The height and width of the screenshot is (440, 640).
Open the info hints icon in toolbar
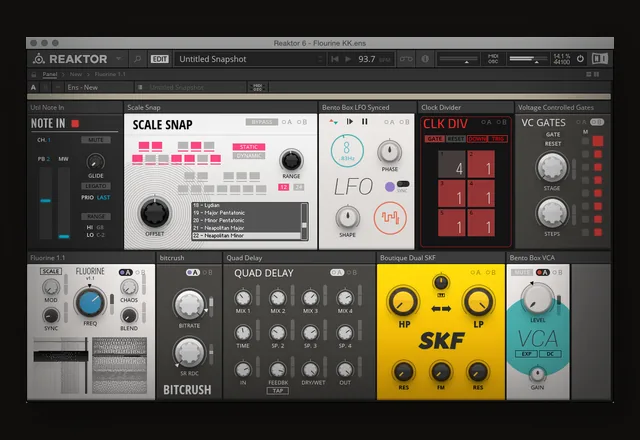425,59
